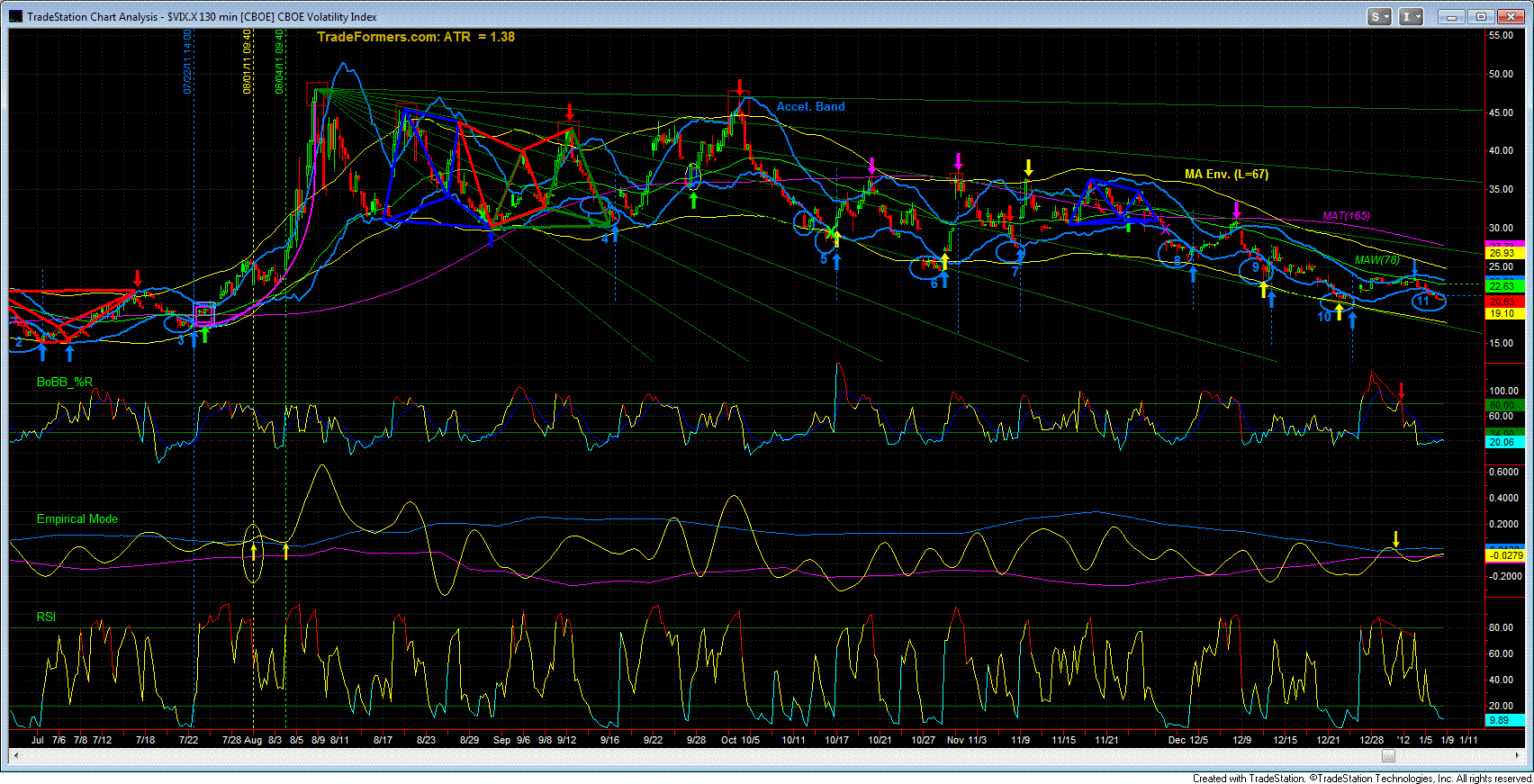Maximize the Chart Analysis window

pos(1481,16)
